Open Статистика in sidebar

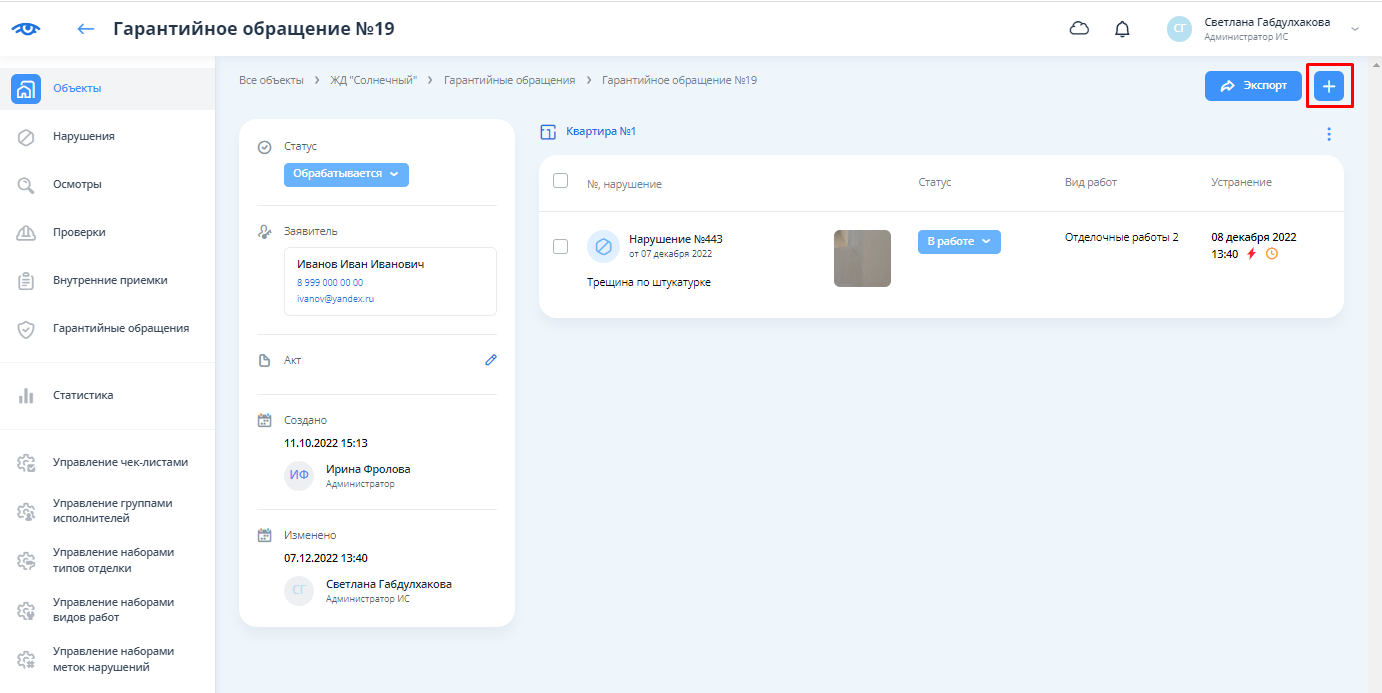click(x=82, y=395)
